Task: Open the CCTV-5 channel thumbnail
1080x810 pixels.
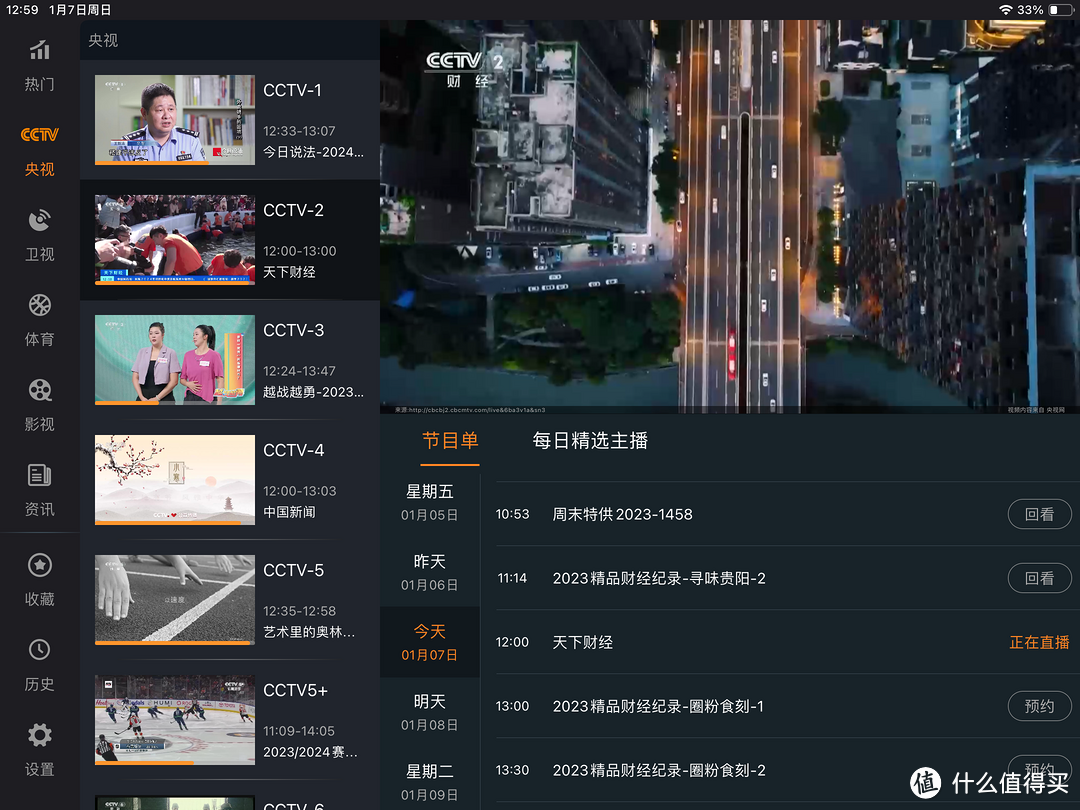Action: 175,600
